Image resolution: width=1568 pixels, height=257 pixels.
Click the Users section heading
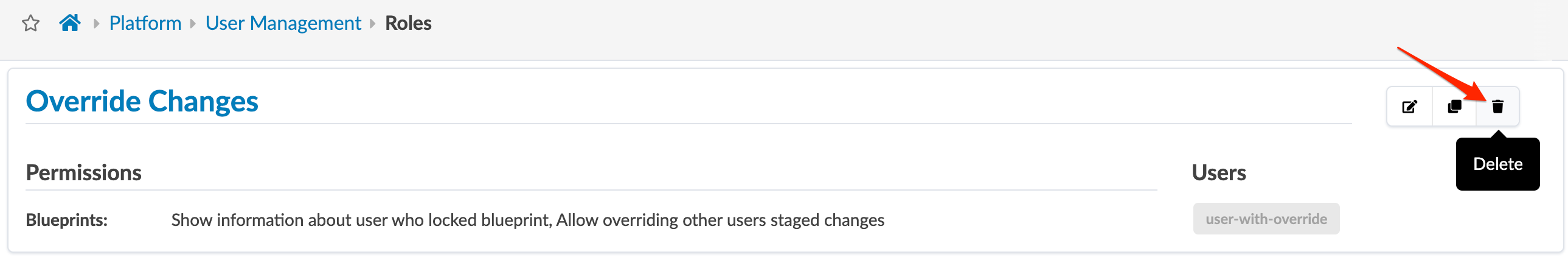point(1219,173)
